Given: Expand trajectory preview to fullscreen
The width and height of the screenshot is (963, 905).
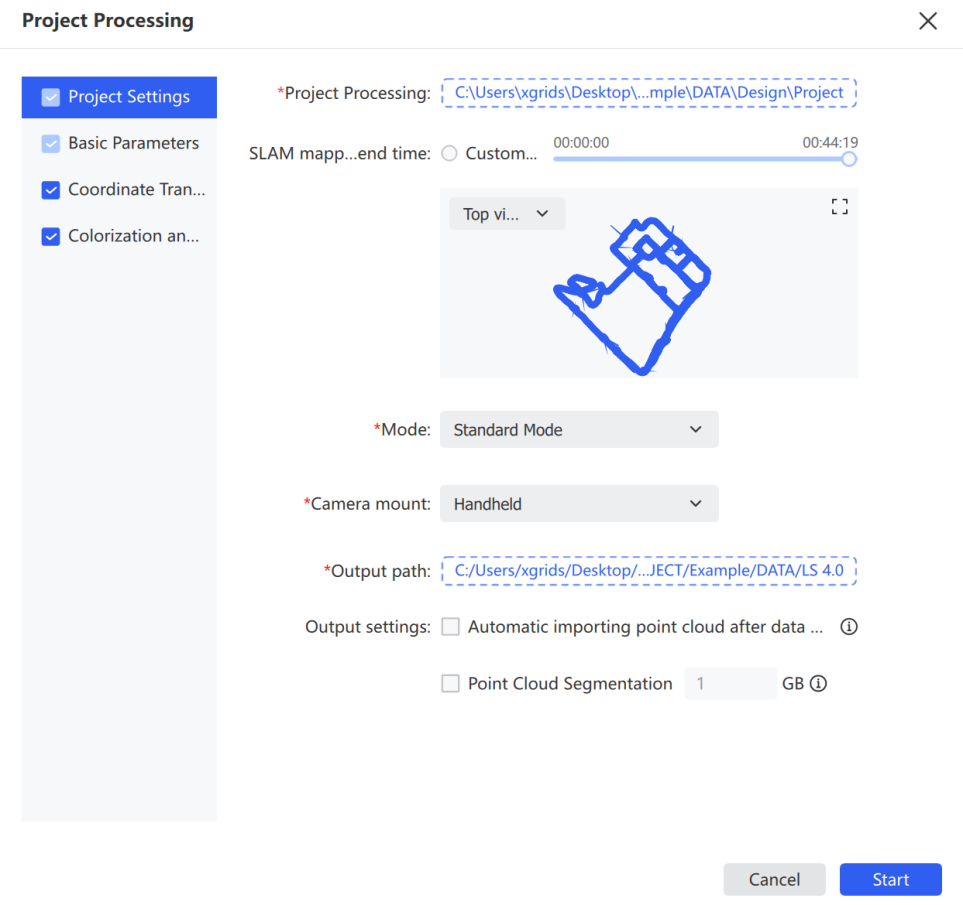Looking at the screenshot, I should pos(840,206).
